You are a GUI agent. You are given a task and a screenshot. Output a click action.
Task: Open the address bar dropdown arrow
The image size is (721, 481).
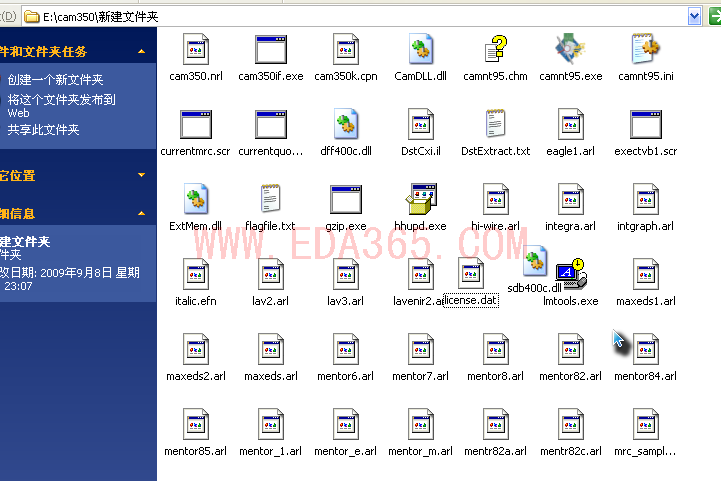694,17
